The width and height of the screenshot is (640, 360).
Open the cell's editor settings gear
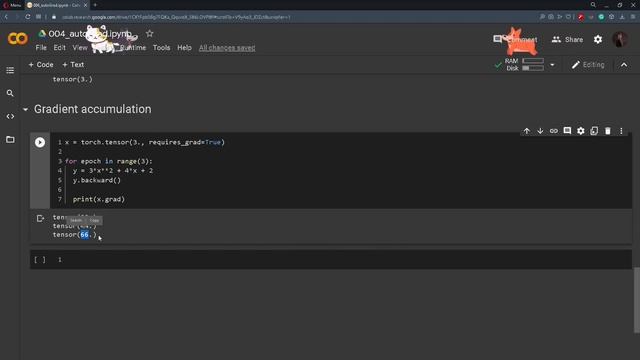(580, 131)
